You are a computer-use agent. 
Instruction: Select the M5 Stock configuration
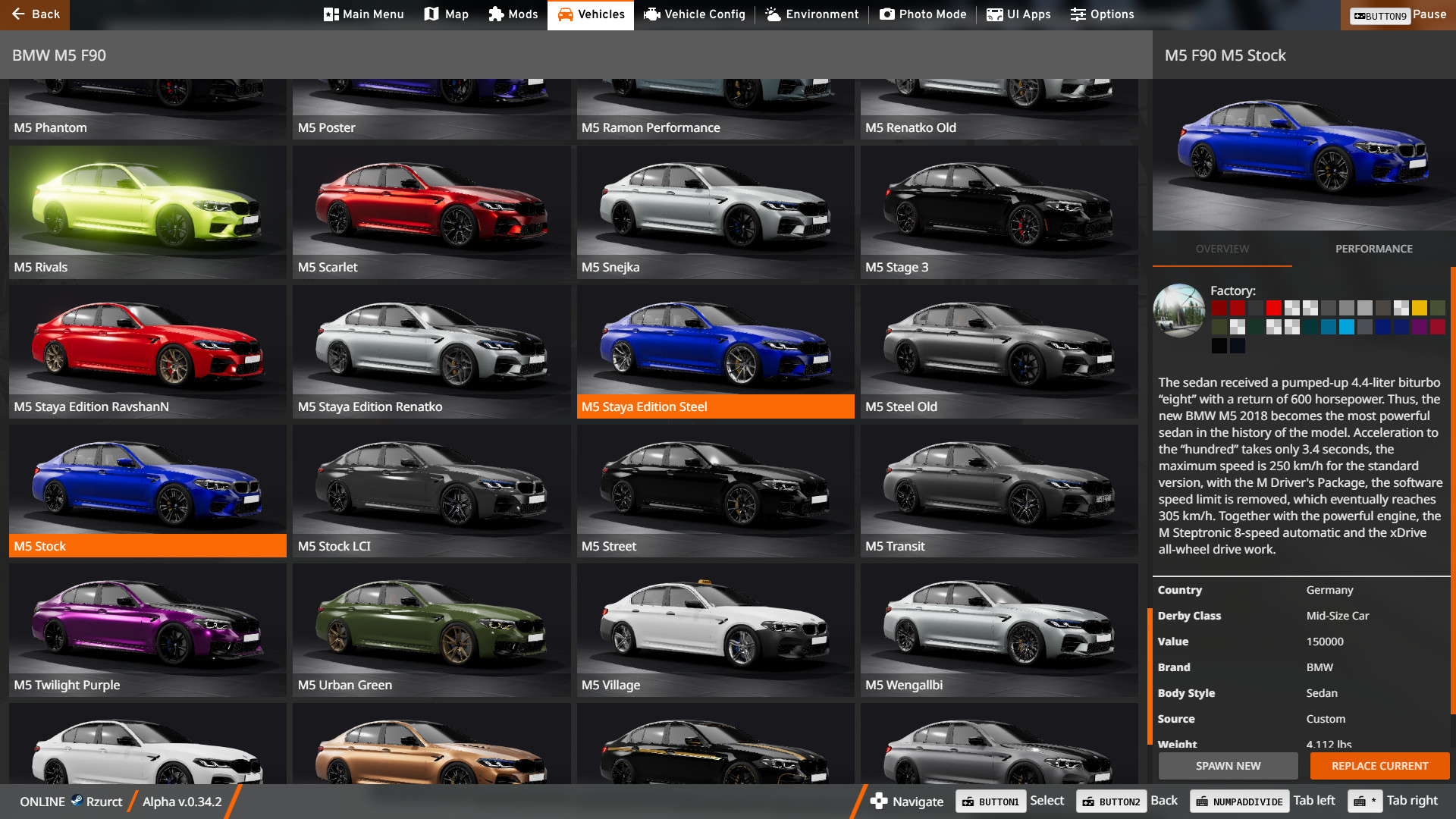(148, 491)
